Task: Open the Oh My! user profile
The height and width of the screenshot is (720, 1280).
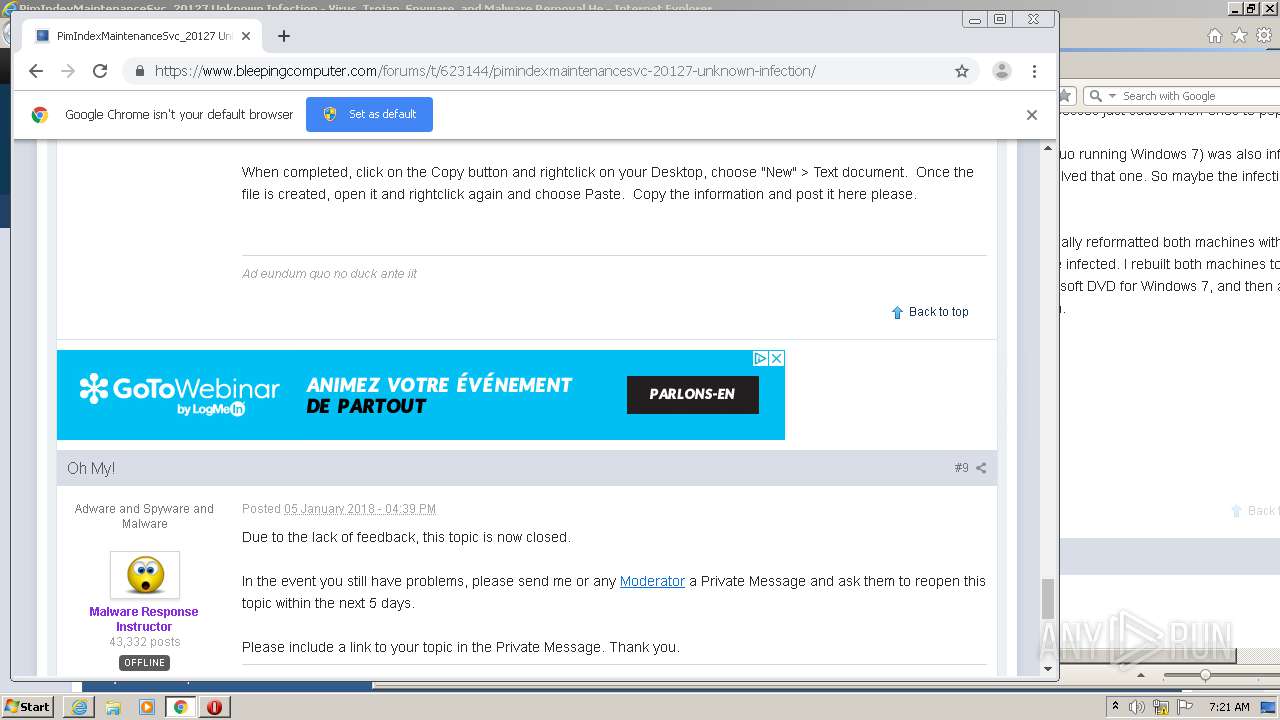Action: pyautogui.click(x=91, y=468)
